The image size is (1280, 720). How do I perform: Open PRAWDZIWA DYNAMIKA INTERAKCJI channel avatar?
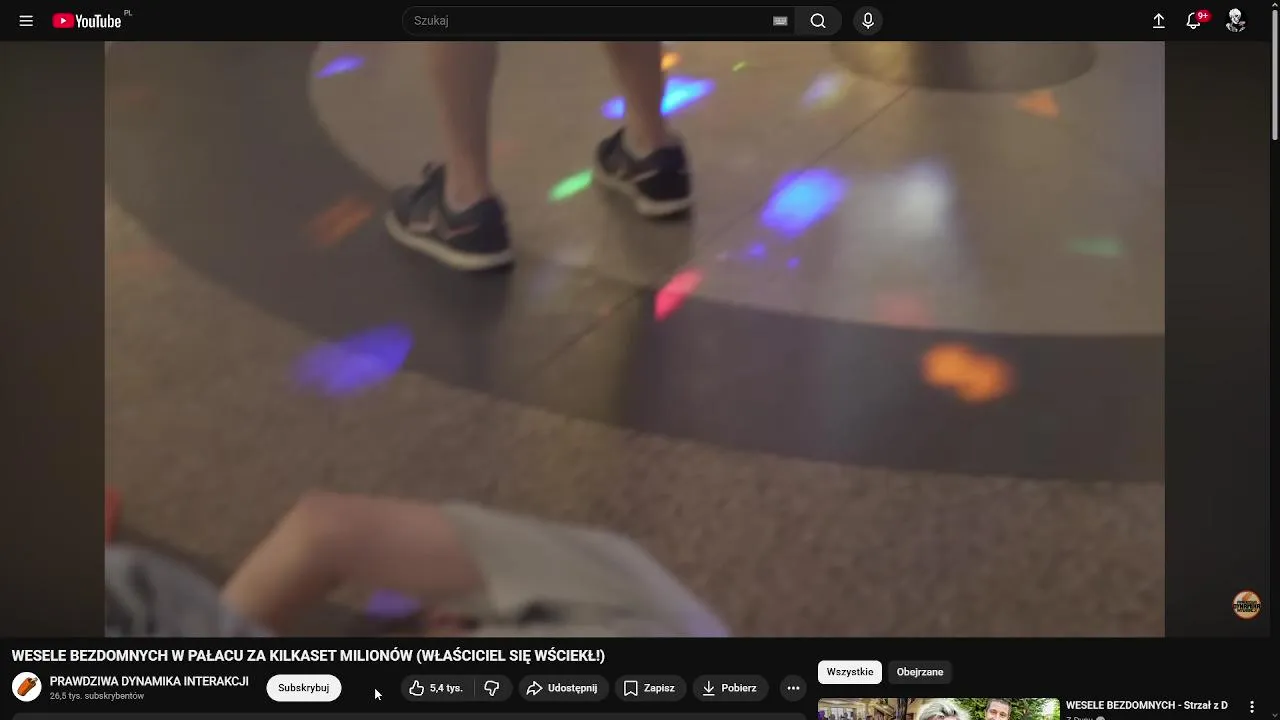tap(27, 688)
